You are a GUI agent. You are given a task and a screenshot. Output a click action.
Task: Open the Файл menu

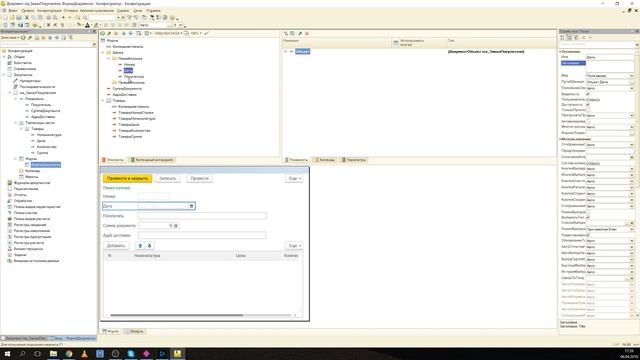(x=13, y=11)
